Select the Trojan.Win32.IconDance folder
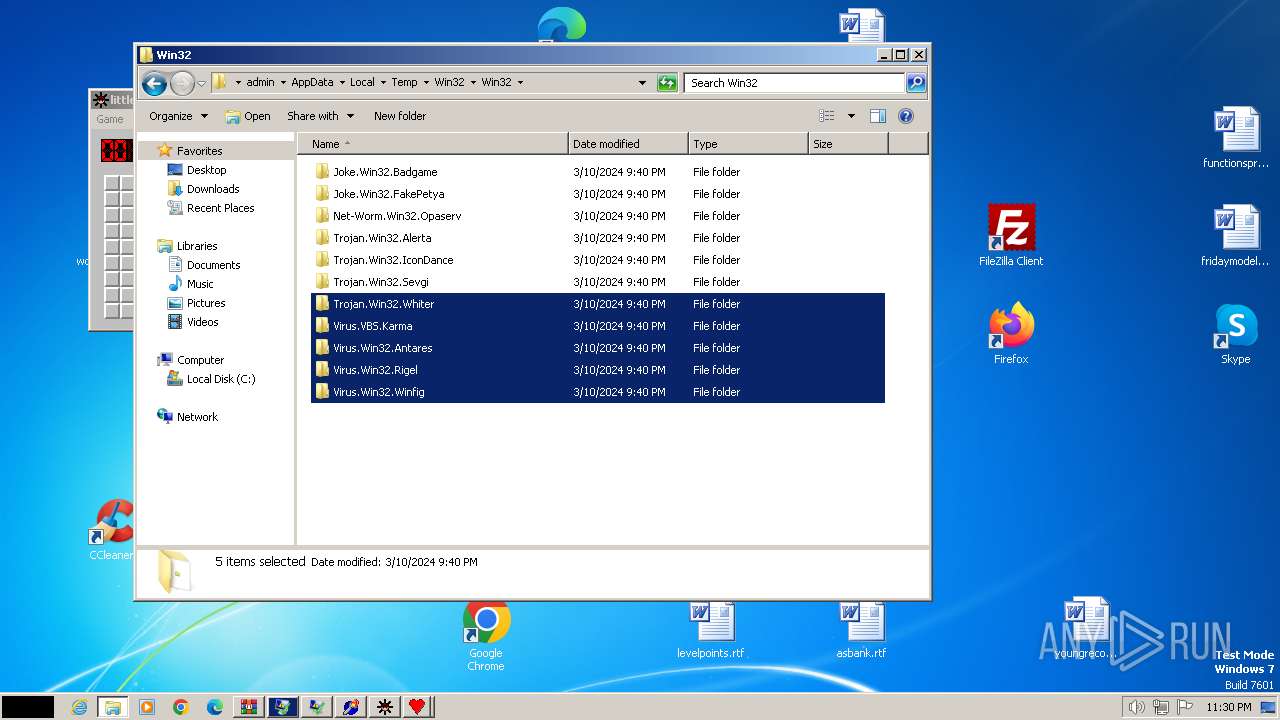 click(598, 260)
